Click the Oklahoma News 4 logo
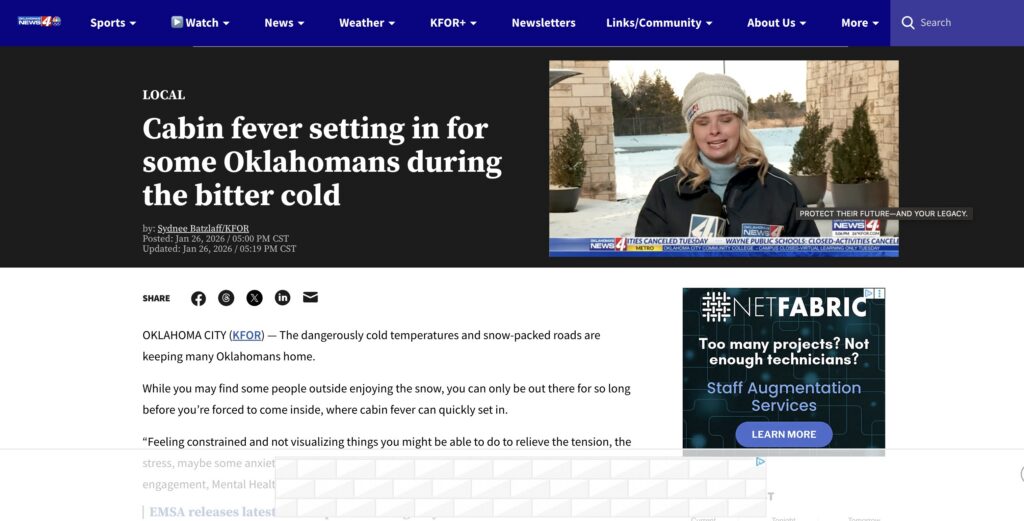Screen dimensions: 1024x521 coord(39,22)
